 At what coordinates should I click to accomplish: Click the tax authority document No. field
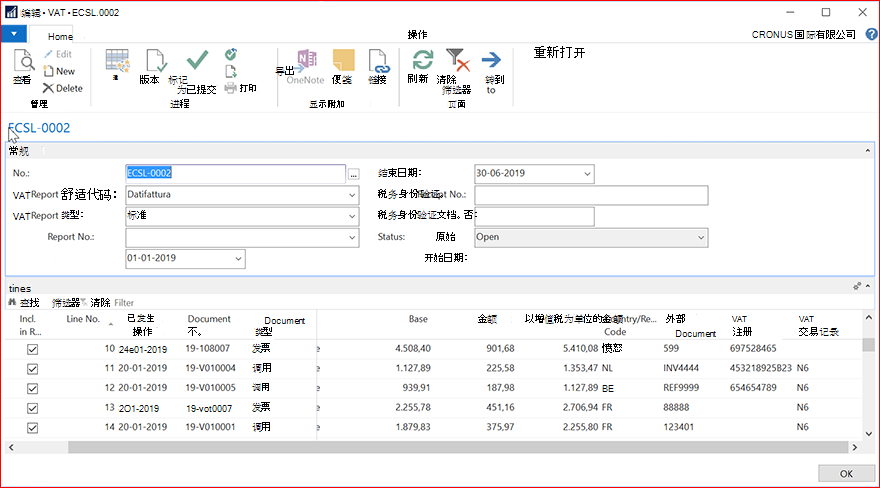point(534,216)
